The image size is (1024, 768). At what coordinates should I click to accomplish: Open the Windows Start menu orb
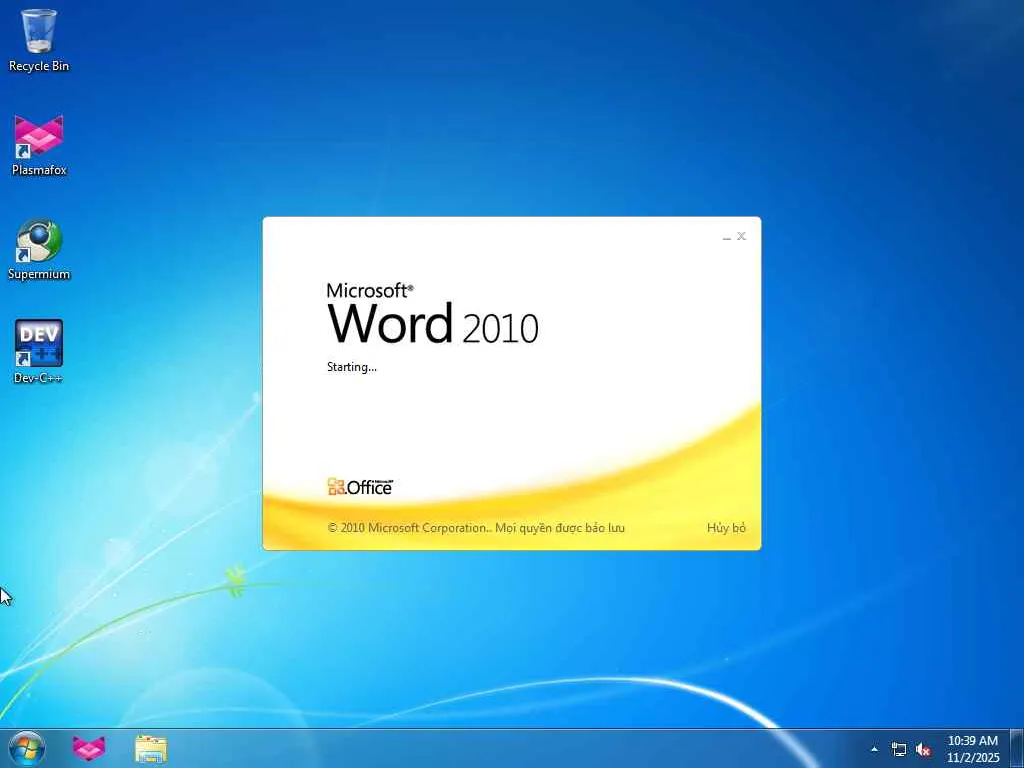pyautogui.click(x=27, y=749)
